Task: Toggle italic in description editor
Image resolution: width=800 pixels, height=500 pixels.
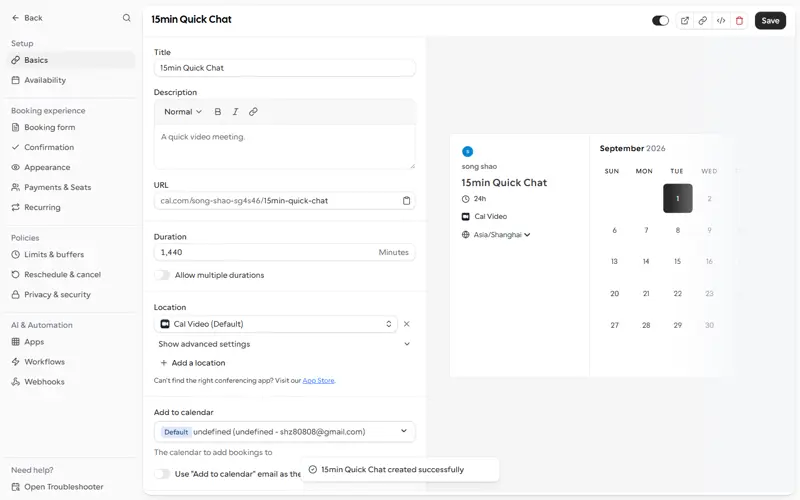Action: 235,112
